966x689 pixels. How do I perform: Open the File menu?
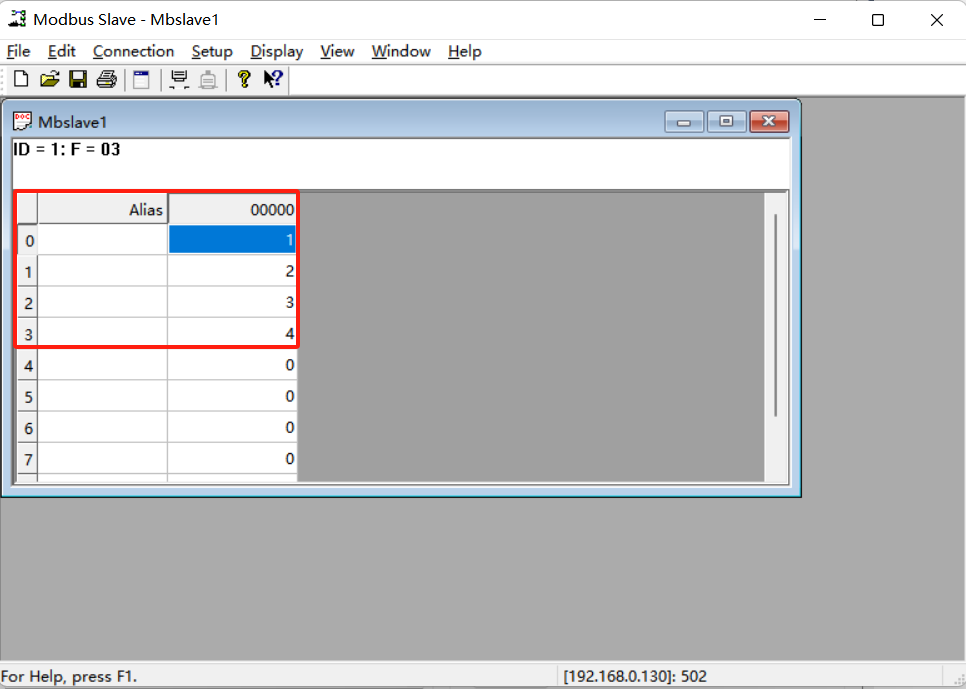pos(18,51)
